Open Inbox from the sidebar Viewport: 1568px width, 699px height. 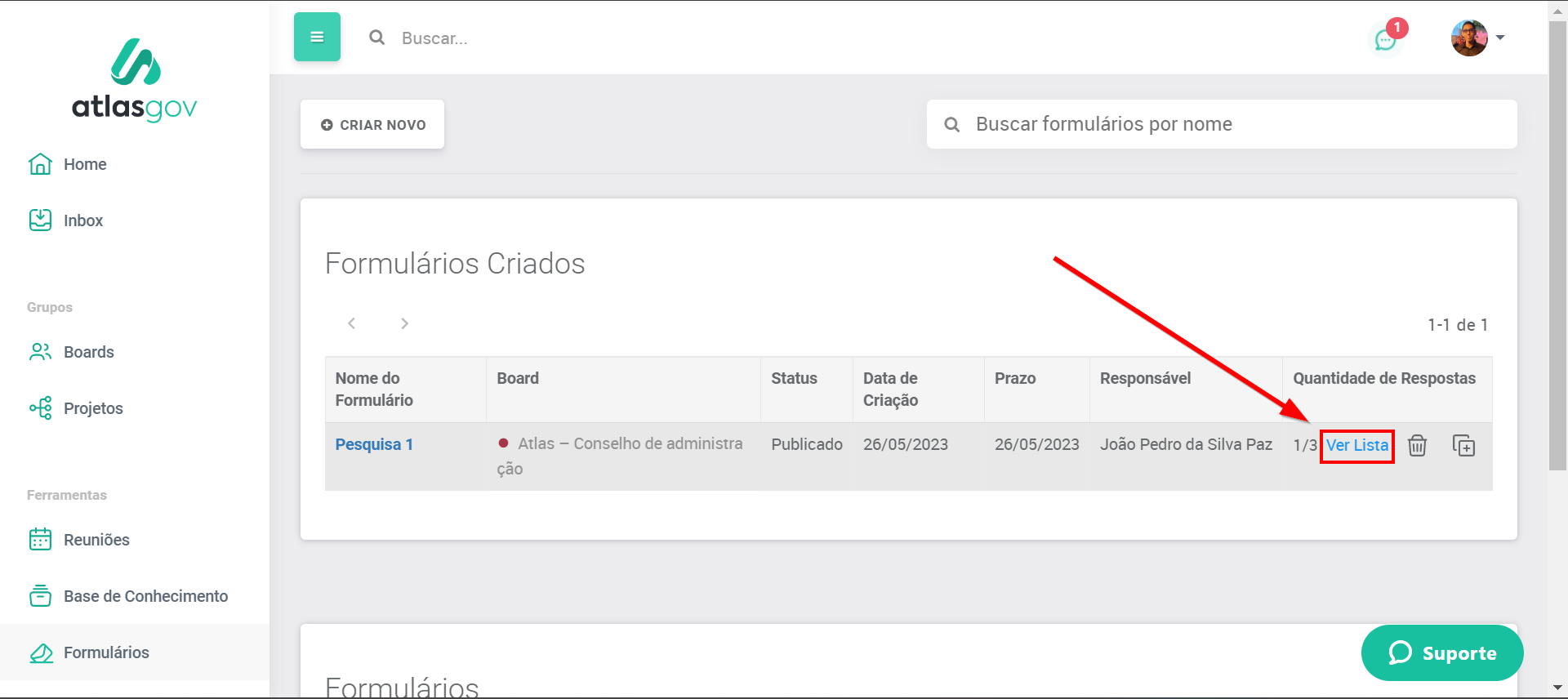[x=82, y=220]
